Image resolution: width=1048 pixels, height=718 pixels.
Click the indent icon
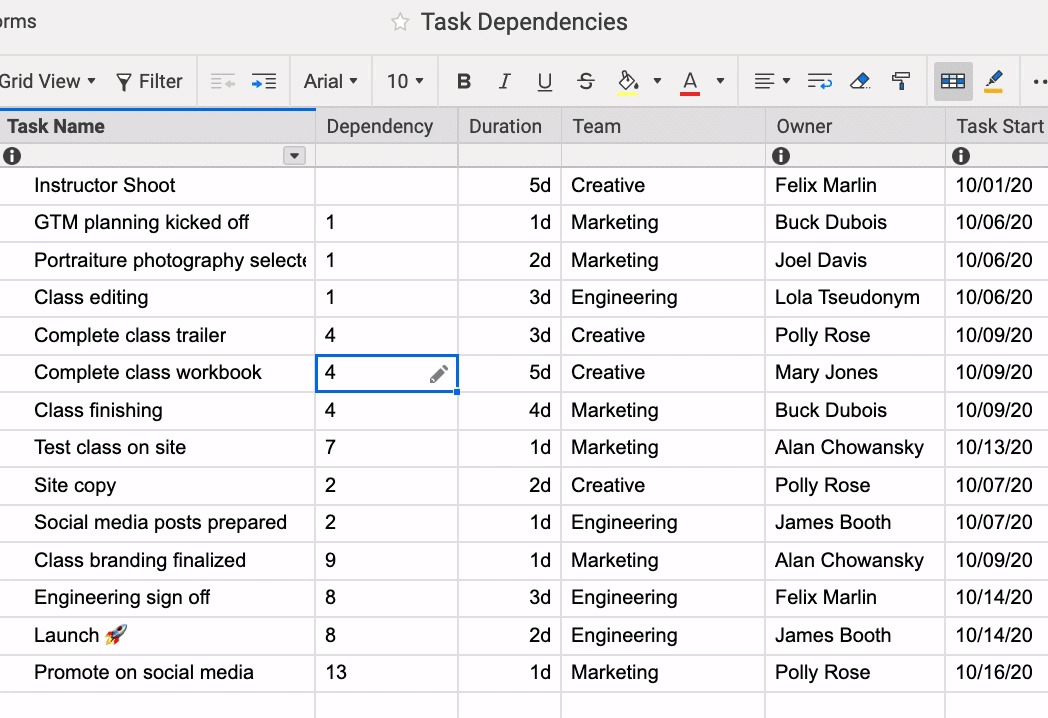(x=264, y=82)
